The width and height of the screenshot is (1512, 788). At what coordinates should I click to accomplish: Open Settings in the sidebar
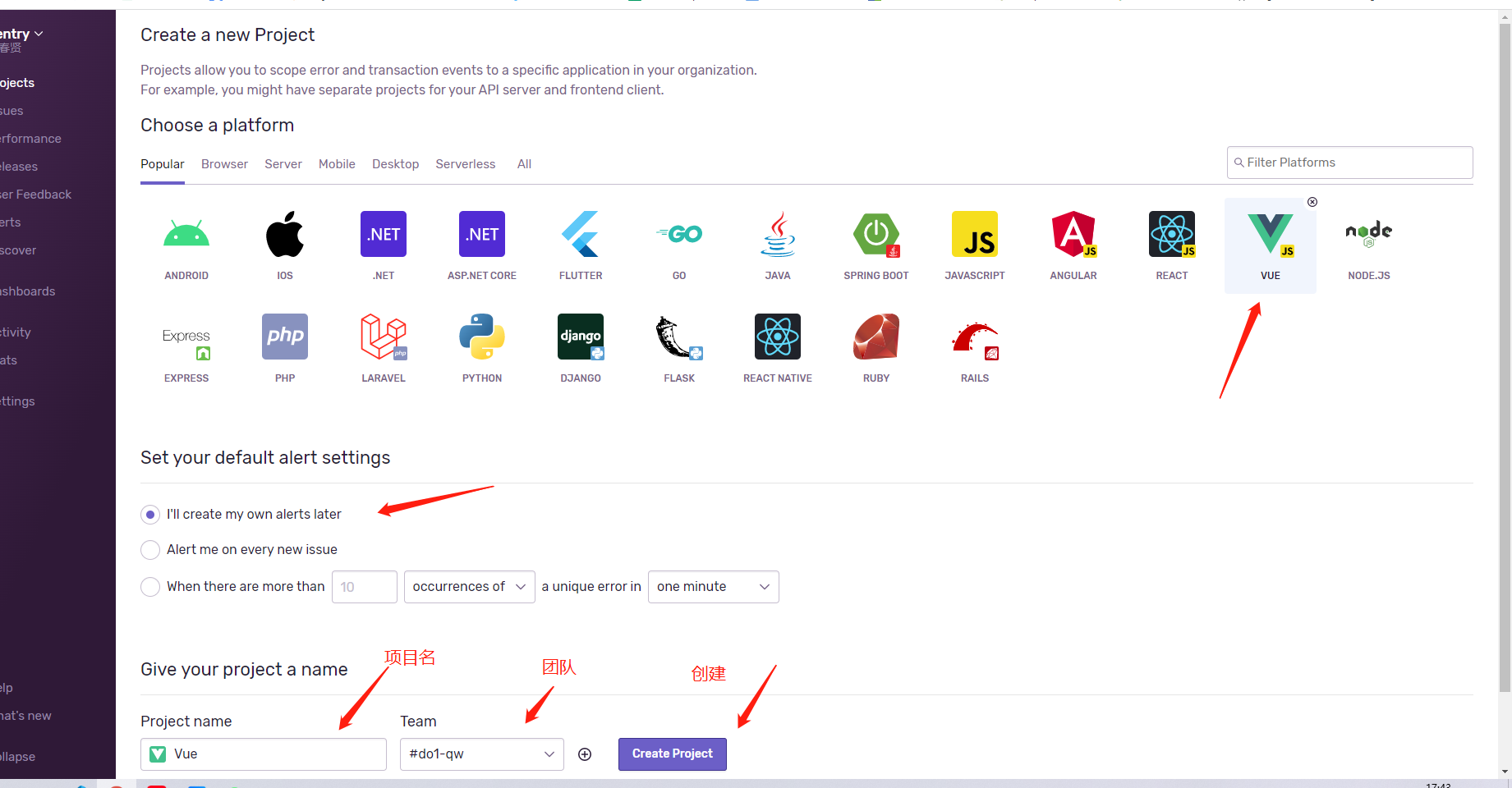pos(17,401)
